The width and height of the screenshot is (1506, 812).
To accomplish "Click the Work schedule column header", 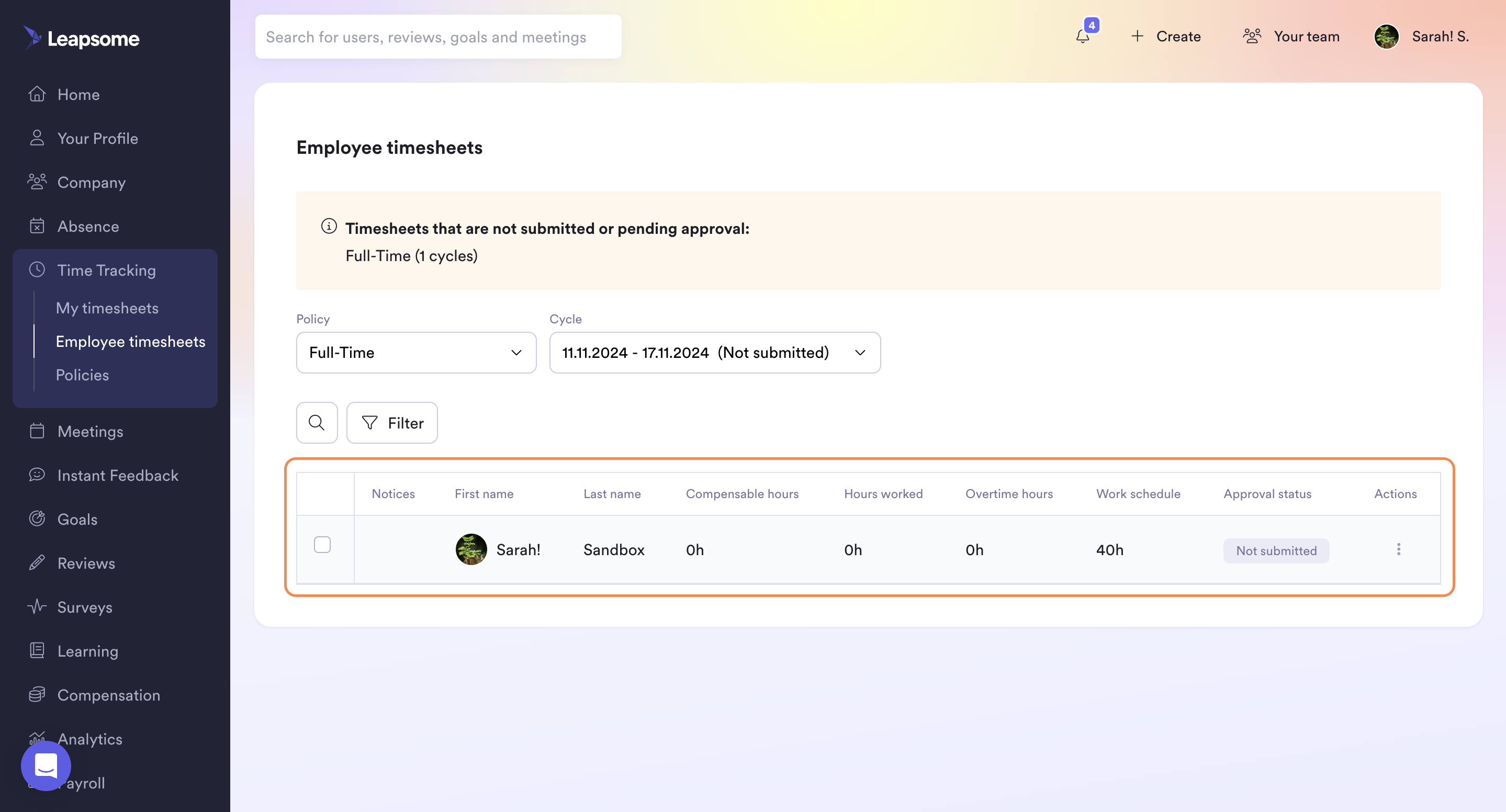I will click(x=1138, y=494).
